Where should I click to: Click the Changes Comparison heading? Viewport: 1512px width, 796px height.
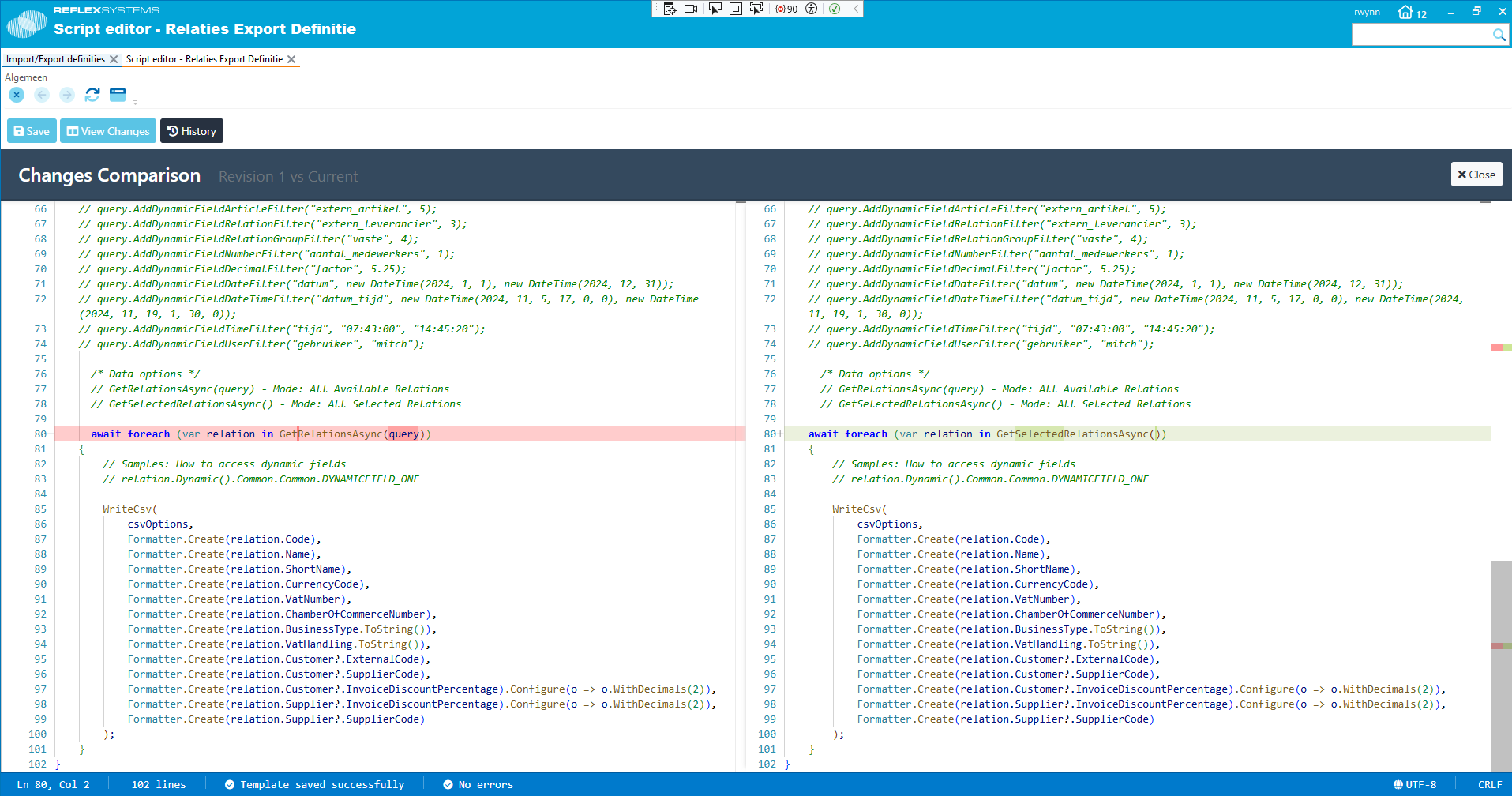pyautogui.click(x=110, y=175)
